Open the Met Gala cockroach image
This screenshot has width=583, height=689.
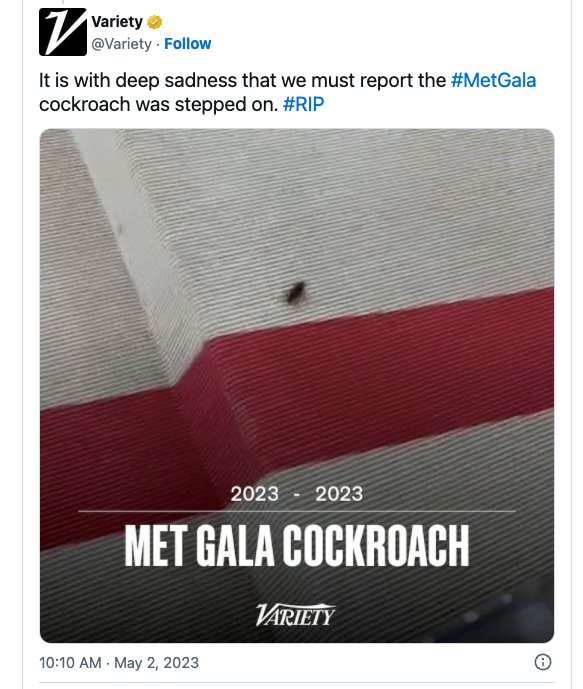(x=297, y=386)
